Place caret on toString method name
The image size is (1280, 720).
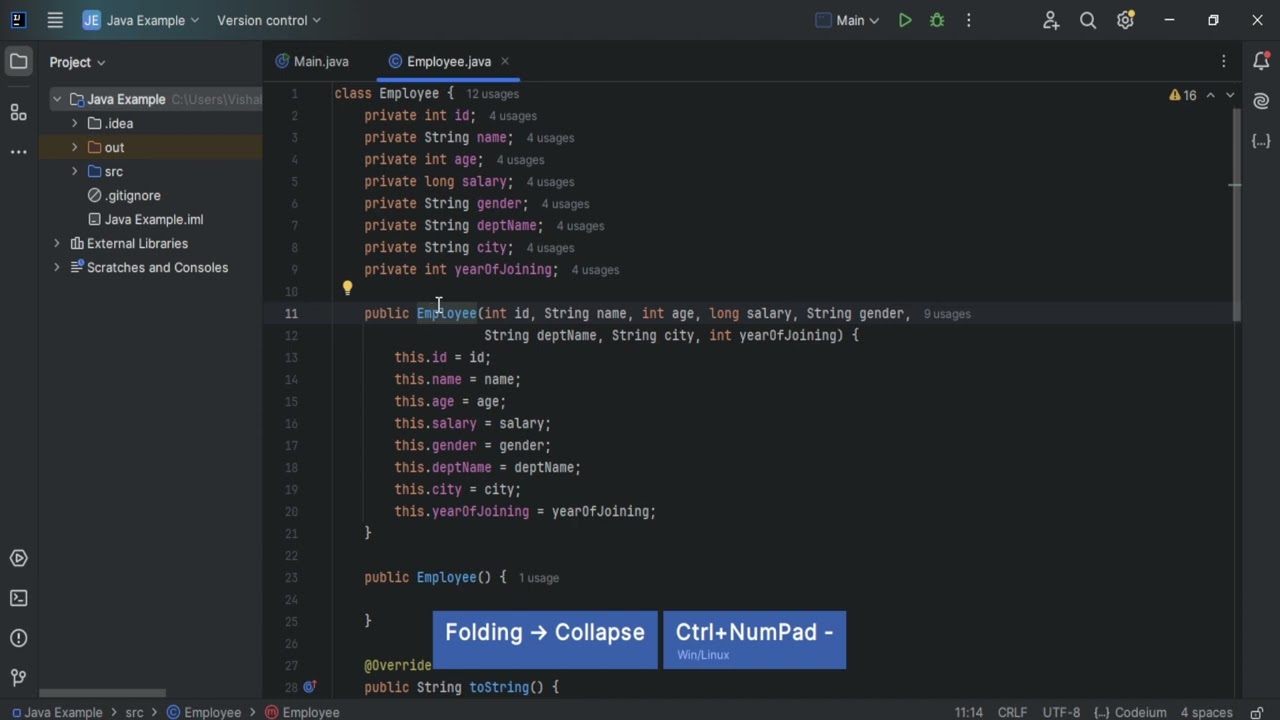[x=498, y=687]
